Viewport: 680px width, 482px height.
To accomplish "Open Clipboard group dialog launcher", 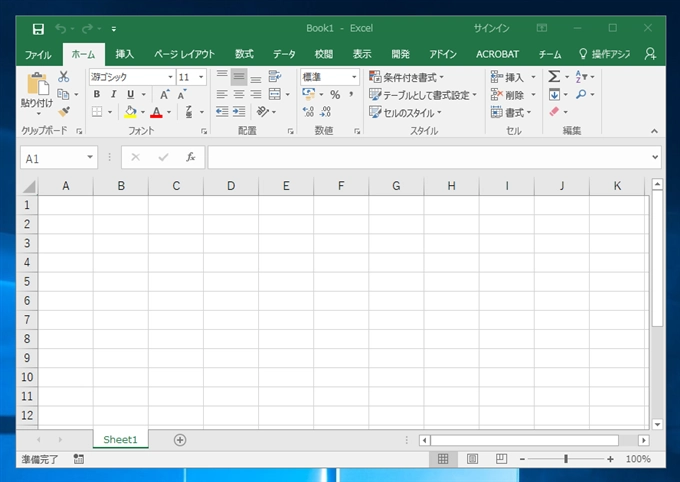I will tap(79, 131).
